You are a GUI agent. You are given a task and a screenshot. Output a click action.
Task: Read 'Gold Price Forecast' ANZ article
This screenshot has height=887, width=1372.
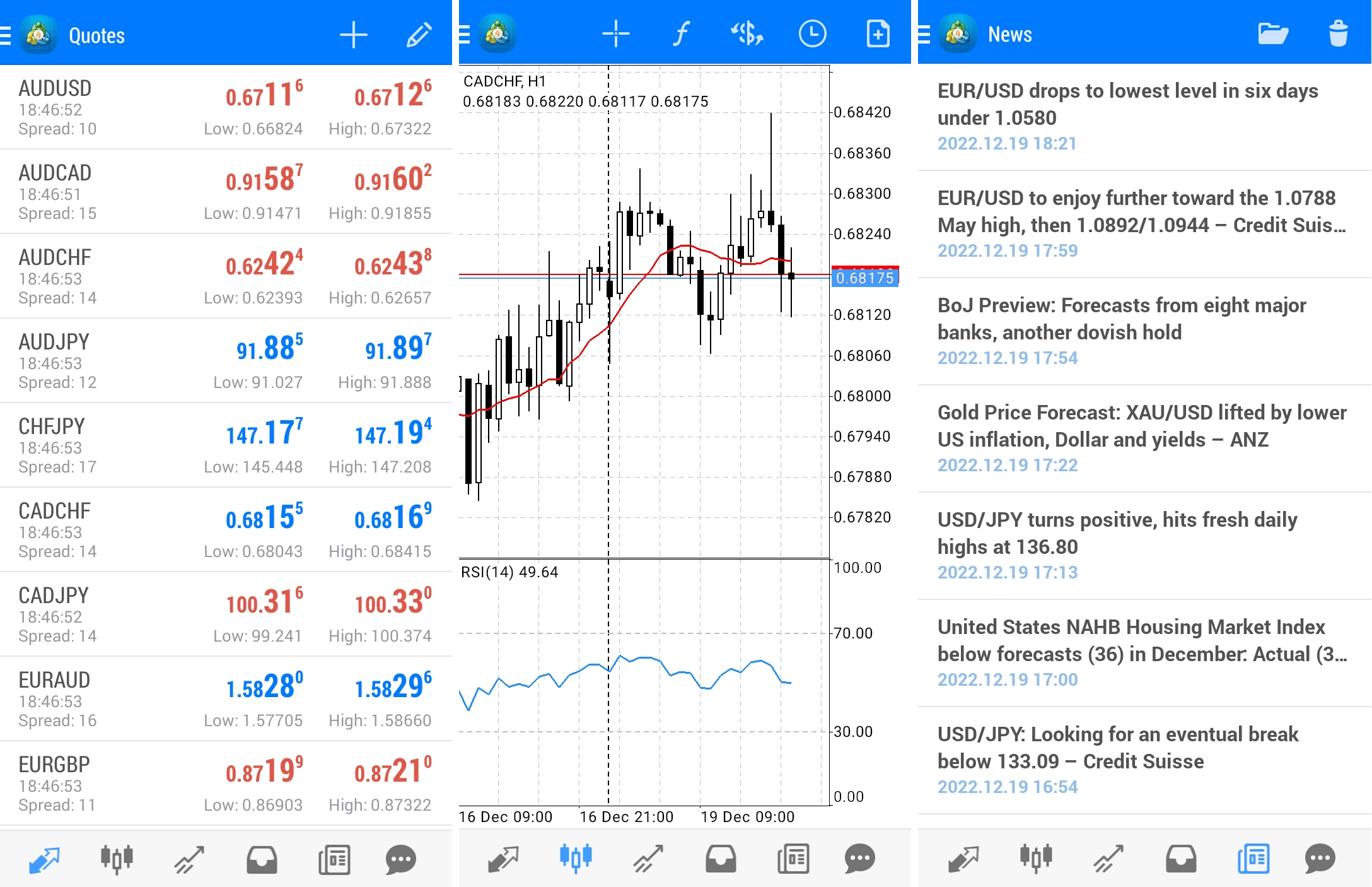pos(1144,438)
